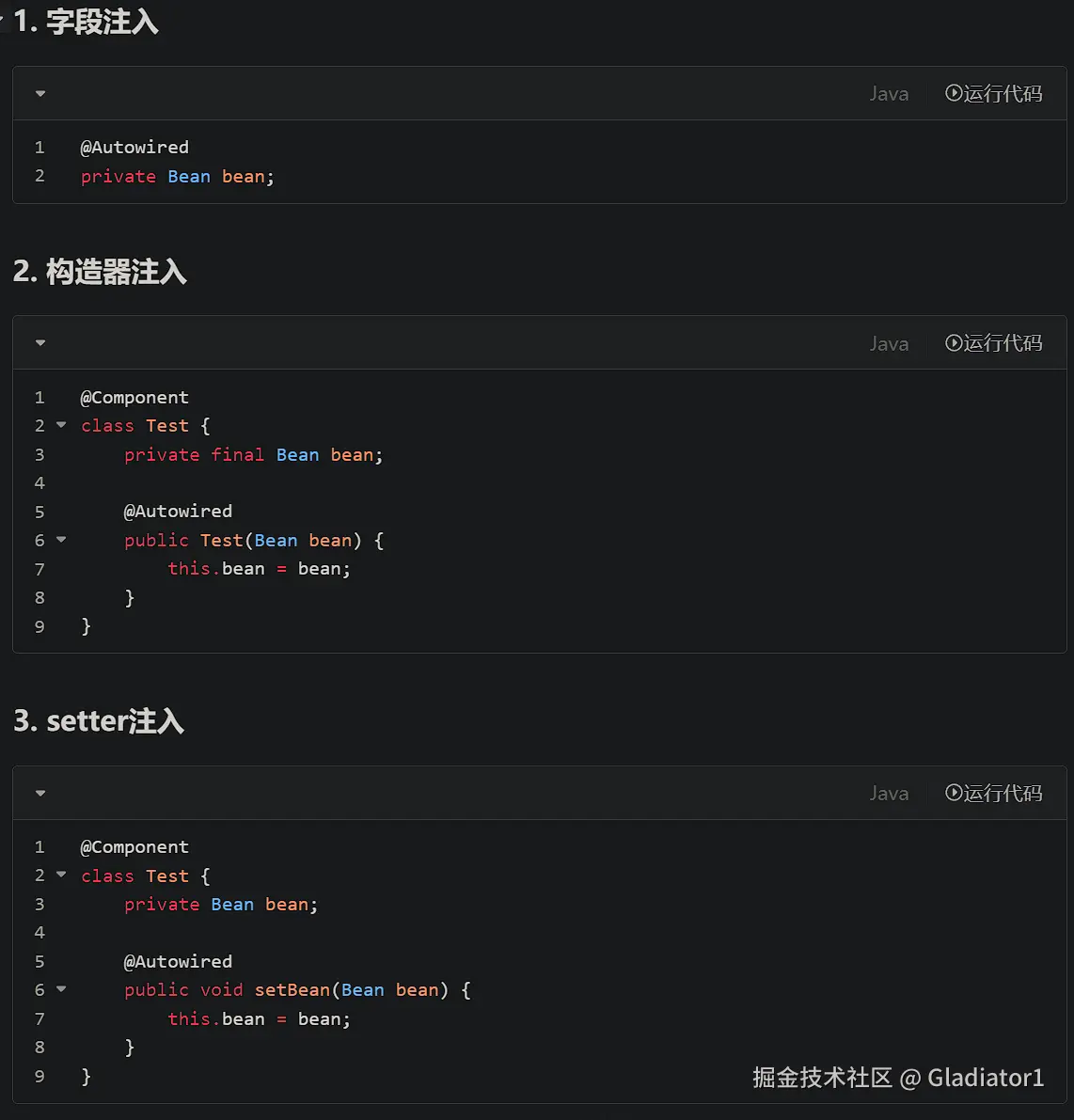Run the constructor injection code block

click(993, 343)
